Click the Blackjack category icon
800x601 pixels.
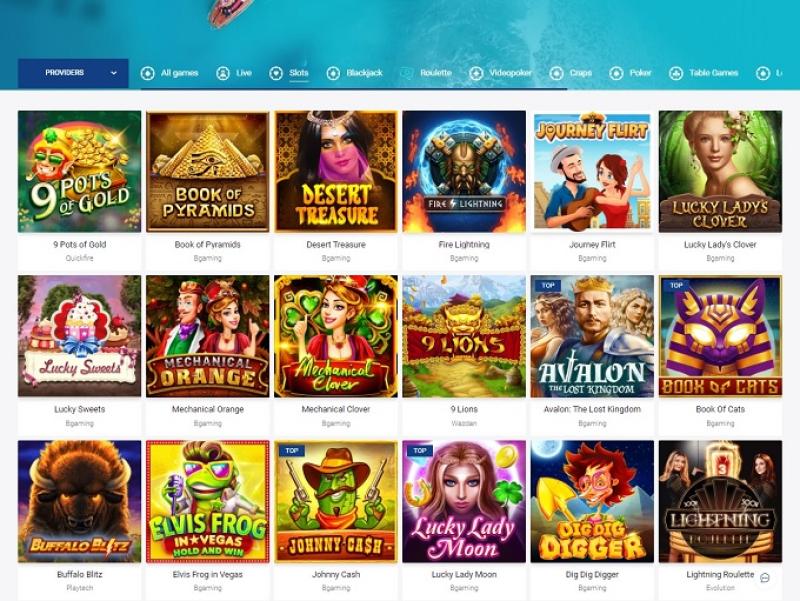[333, 73]
